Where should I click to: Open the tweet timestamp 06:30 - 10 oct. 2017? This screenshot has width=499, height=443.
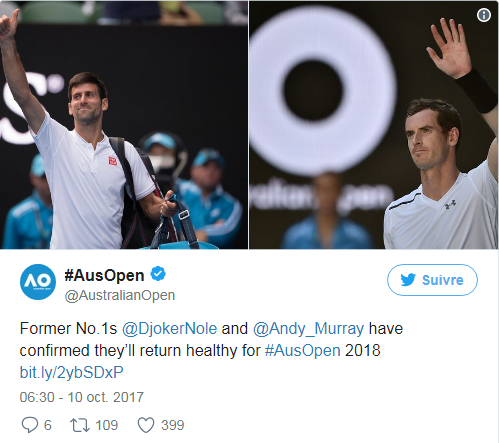click(x=82, y=397)
